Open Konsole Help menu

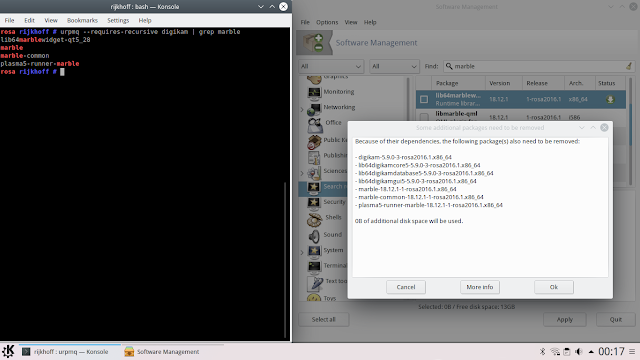pos(144,20)
